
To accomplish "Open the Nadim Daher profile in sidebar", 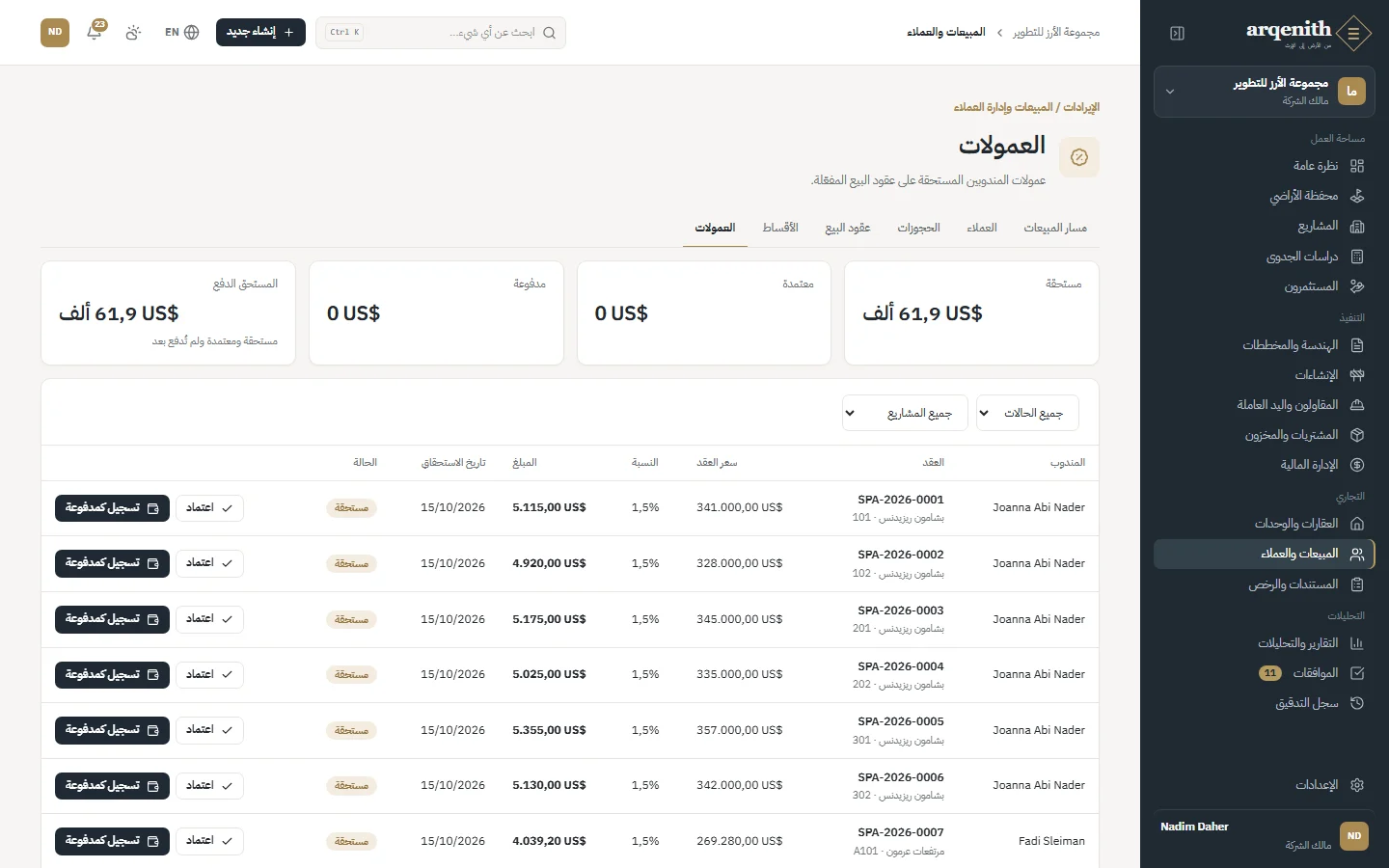I will 1265,835.
